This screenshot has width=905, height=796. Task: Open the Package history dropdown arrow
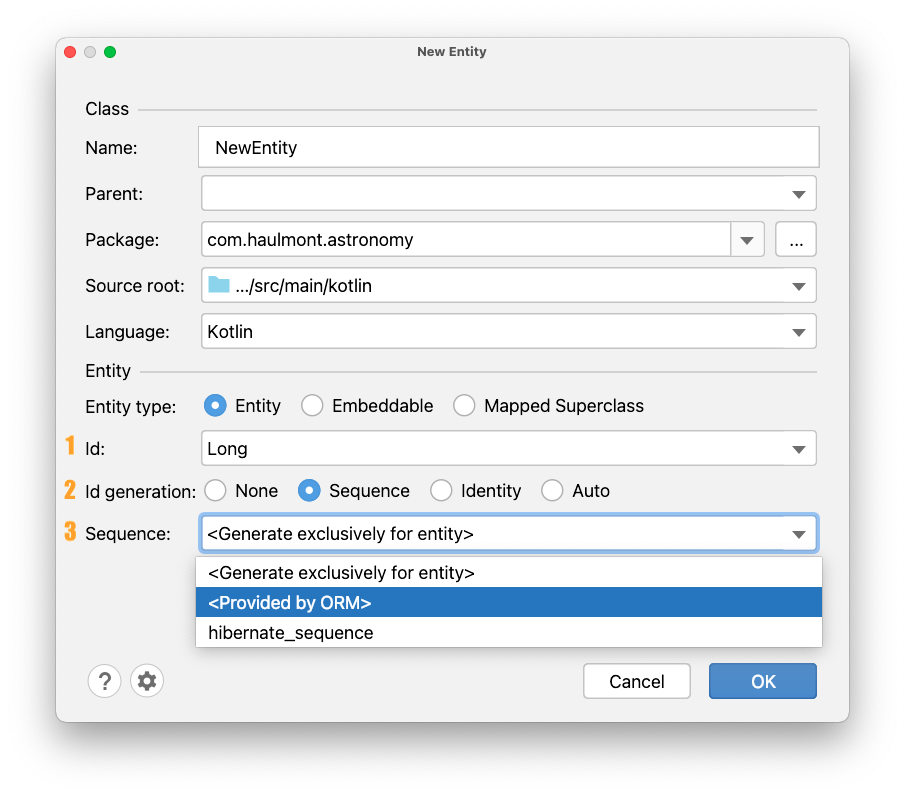(747, 240)
